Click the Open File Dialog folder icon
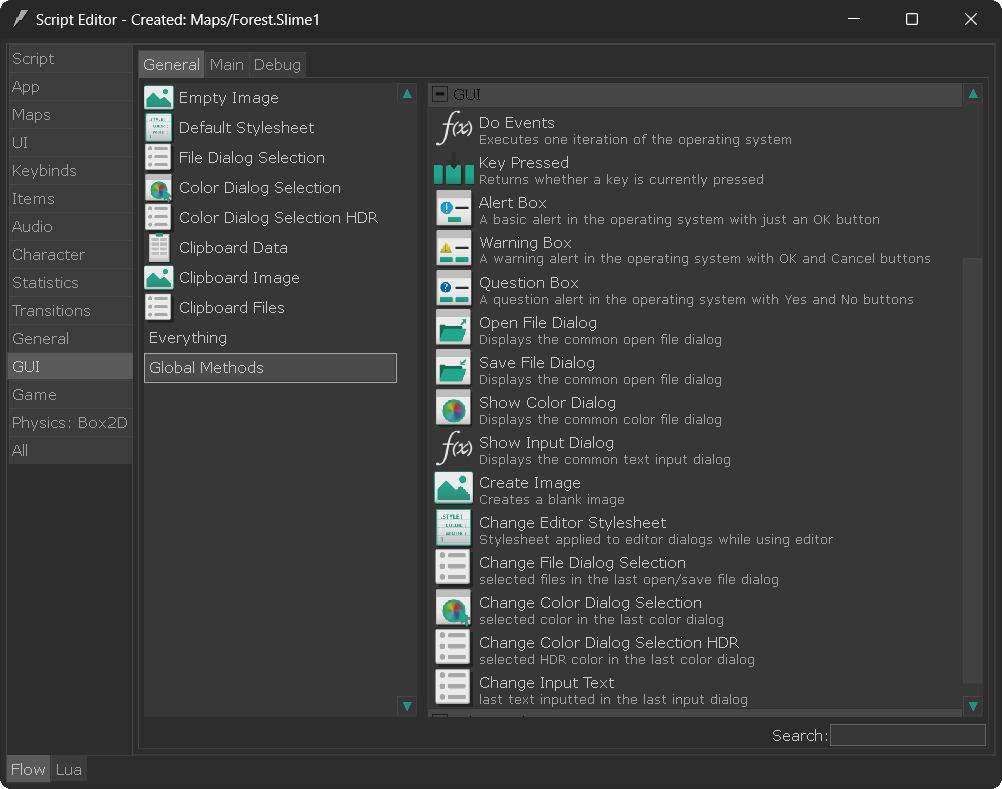 [453, 328]
